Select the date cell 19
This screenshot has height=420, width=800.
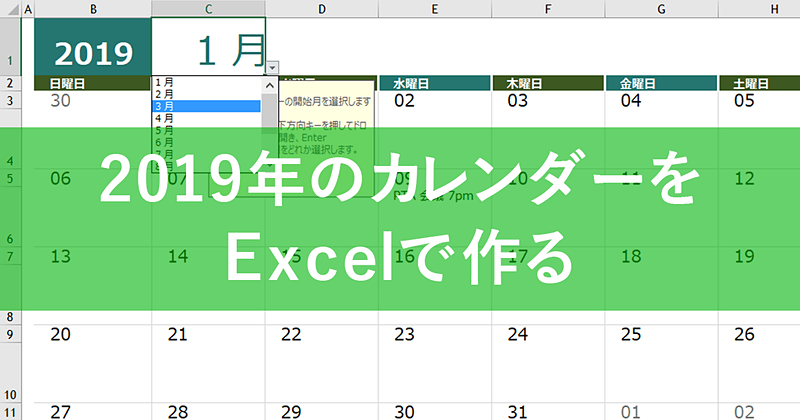[x=759, y=256]
